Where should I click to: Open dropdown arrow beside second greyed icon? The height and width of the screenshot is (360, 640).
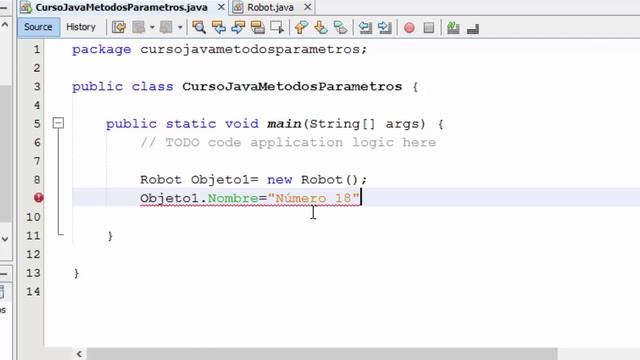tap(180, 27)
